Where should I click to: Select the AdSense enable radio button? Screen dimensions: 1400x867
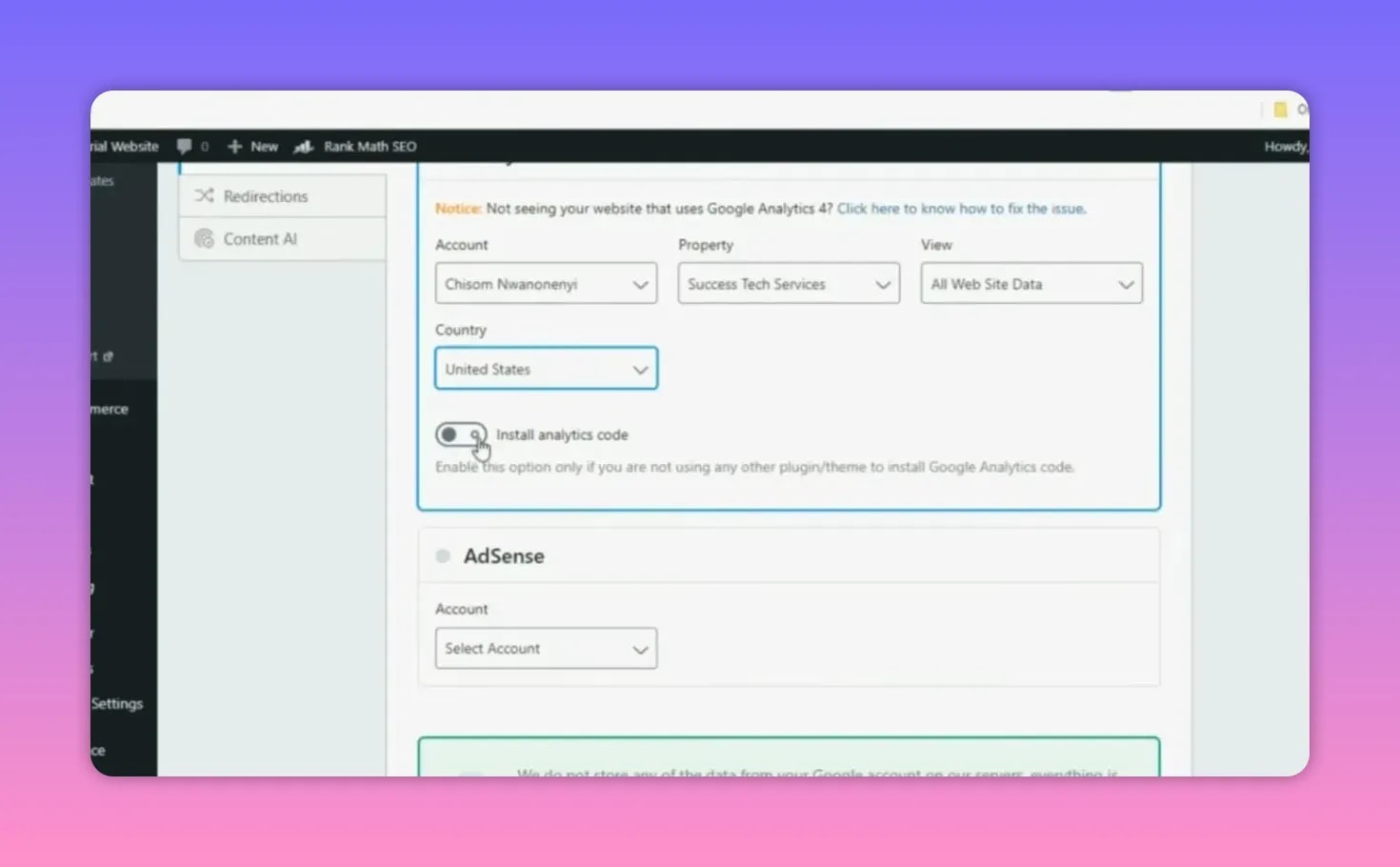click(x=442, y=555)
